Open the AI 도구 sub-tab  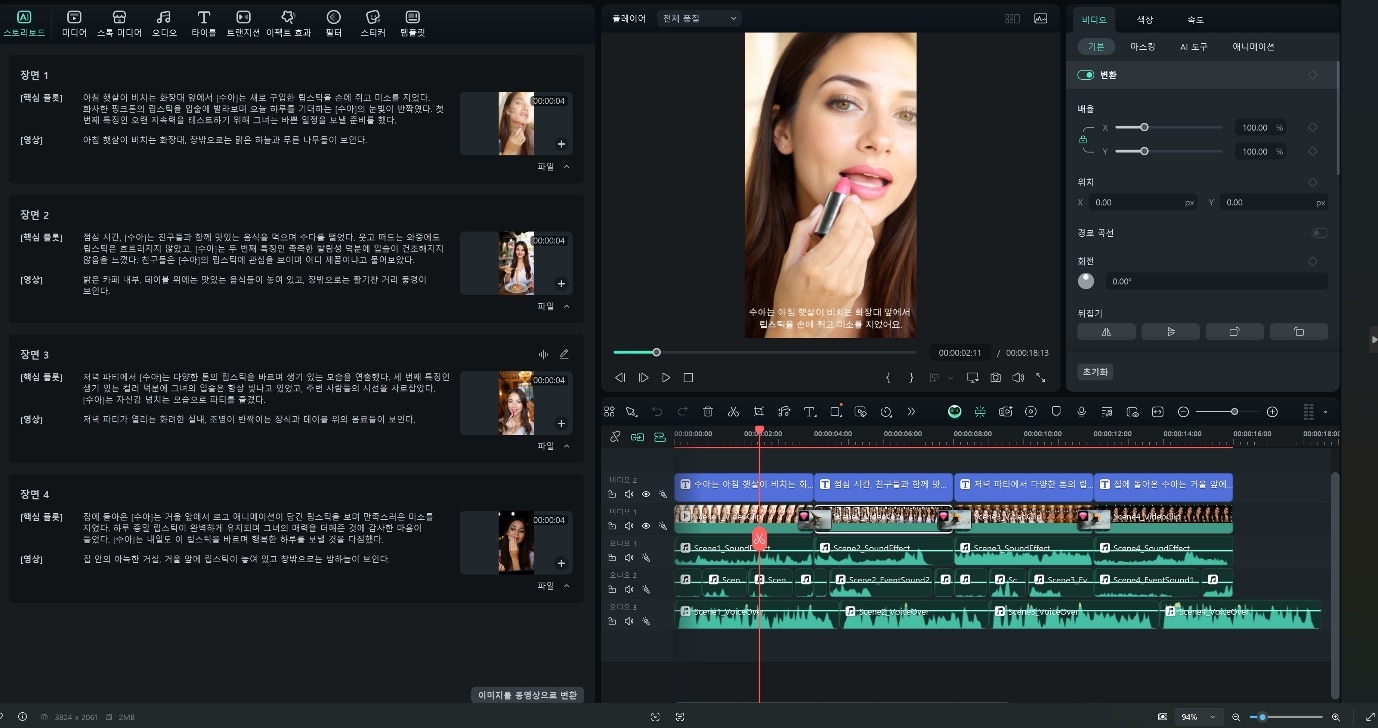click(1193, 47)
